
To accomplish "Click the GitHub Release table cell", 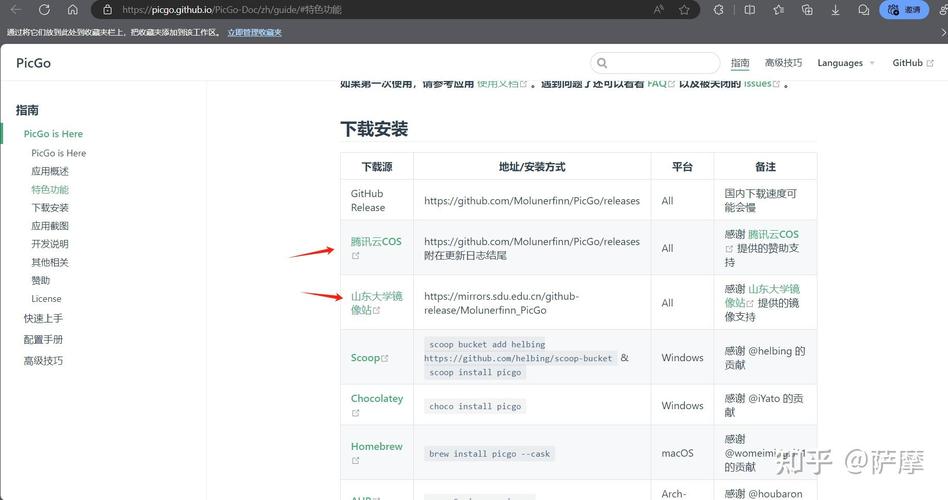I will click(377, 200).
